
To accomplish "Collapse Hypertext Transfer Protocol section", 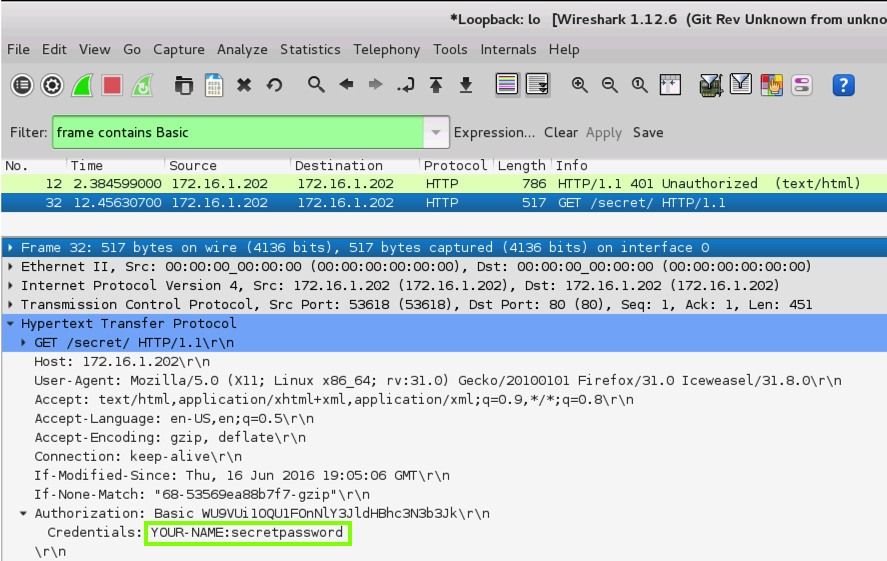I will [11, 323].
